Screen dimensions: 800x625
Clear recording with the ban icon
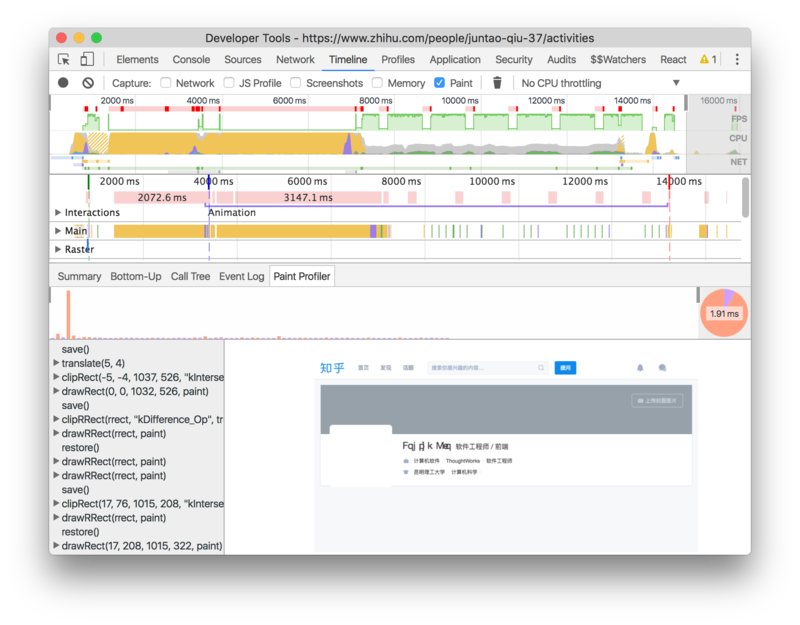pyautogui.click(x=88, y=83)
